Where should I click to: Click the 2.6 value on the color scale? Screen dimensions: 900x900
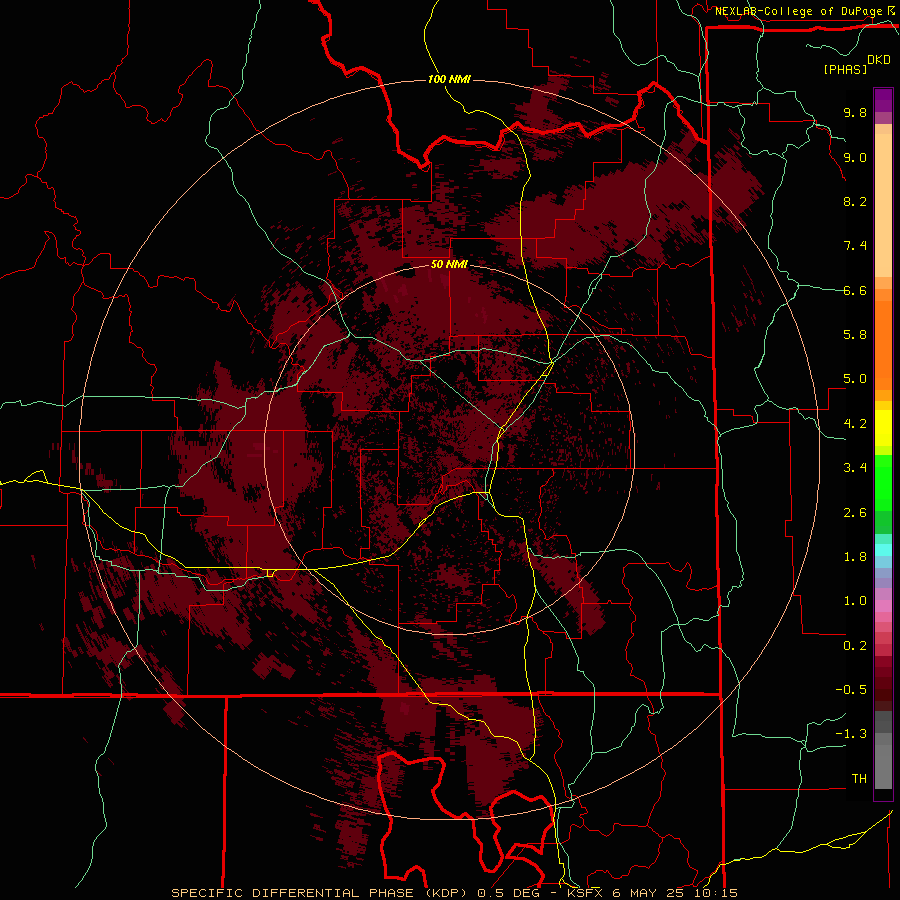[855, 513]
